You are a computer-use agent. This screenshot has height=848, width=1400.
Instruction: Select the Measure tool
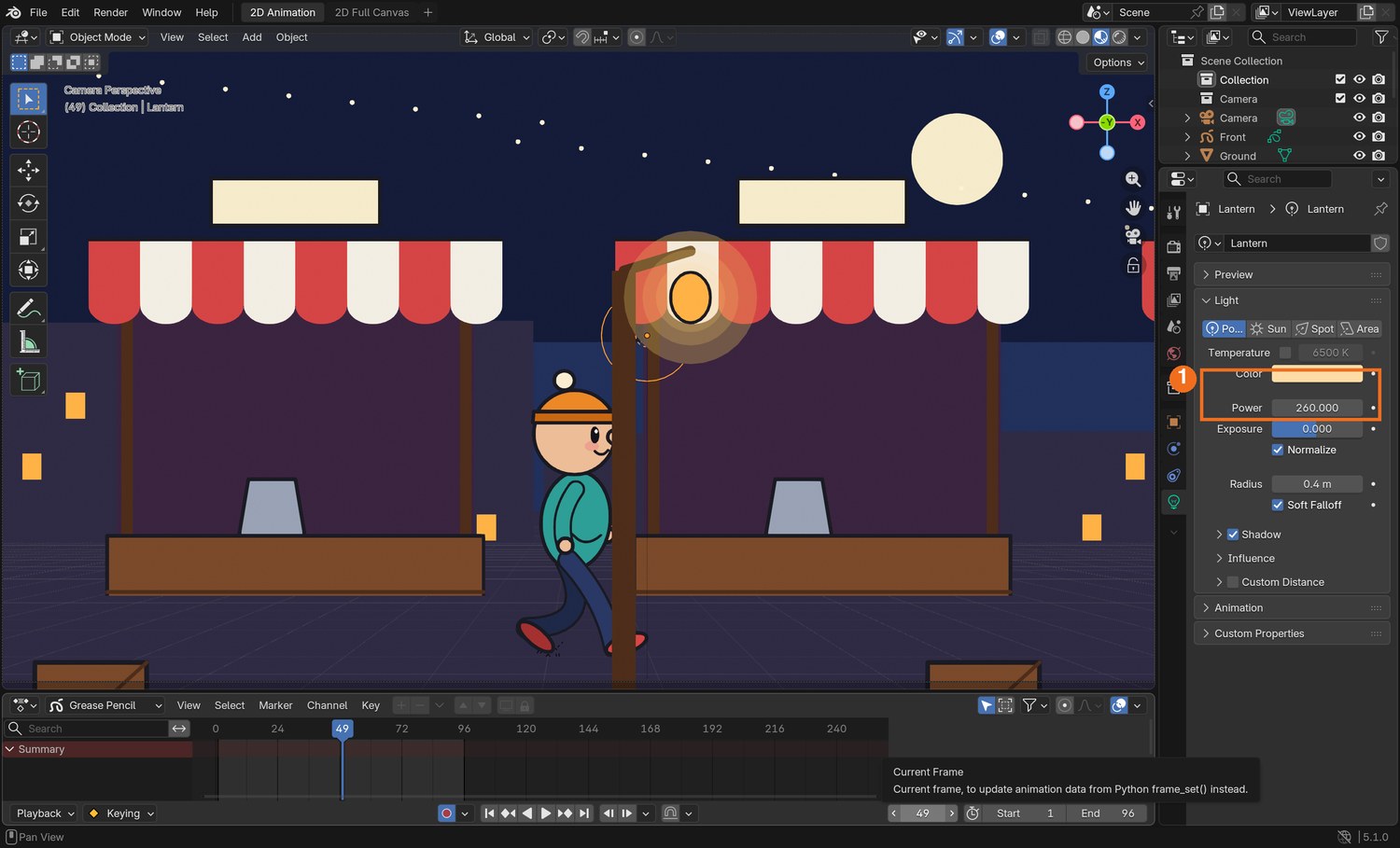[28, 342]
